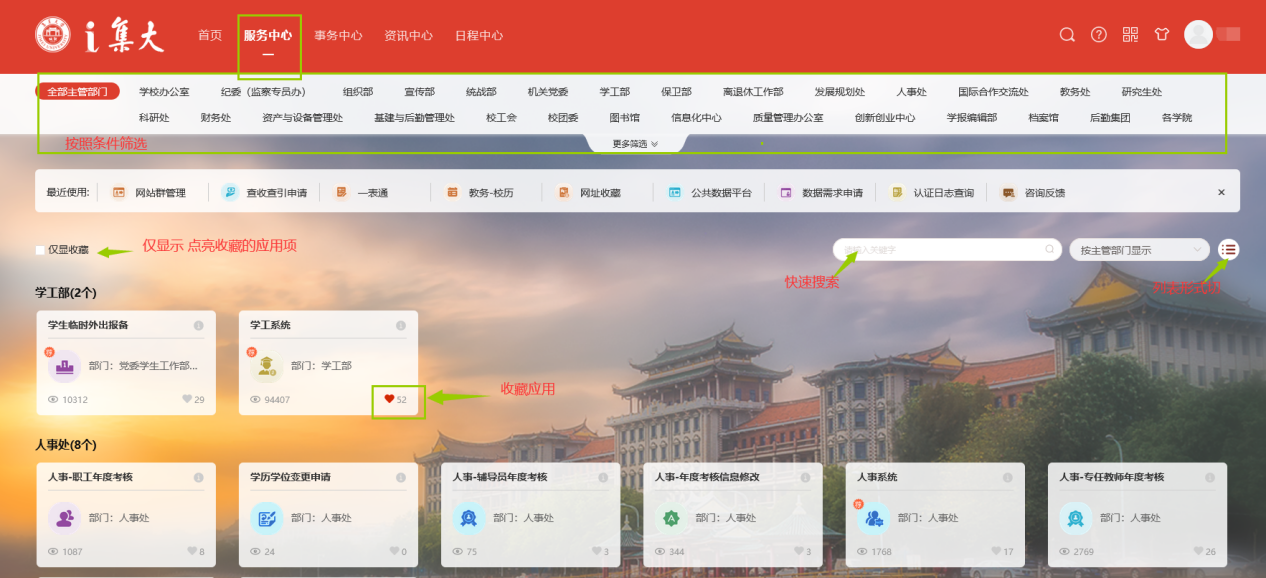Close the 最近使用 recent bar
Image resolution: width=1266 pixels, height=578 pixels.
pyautogui.click(x=1221, y=192)
